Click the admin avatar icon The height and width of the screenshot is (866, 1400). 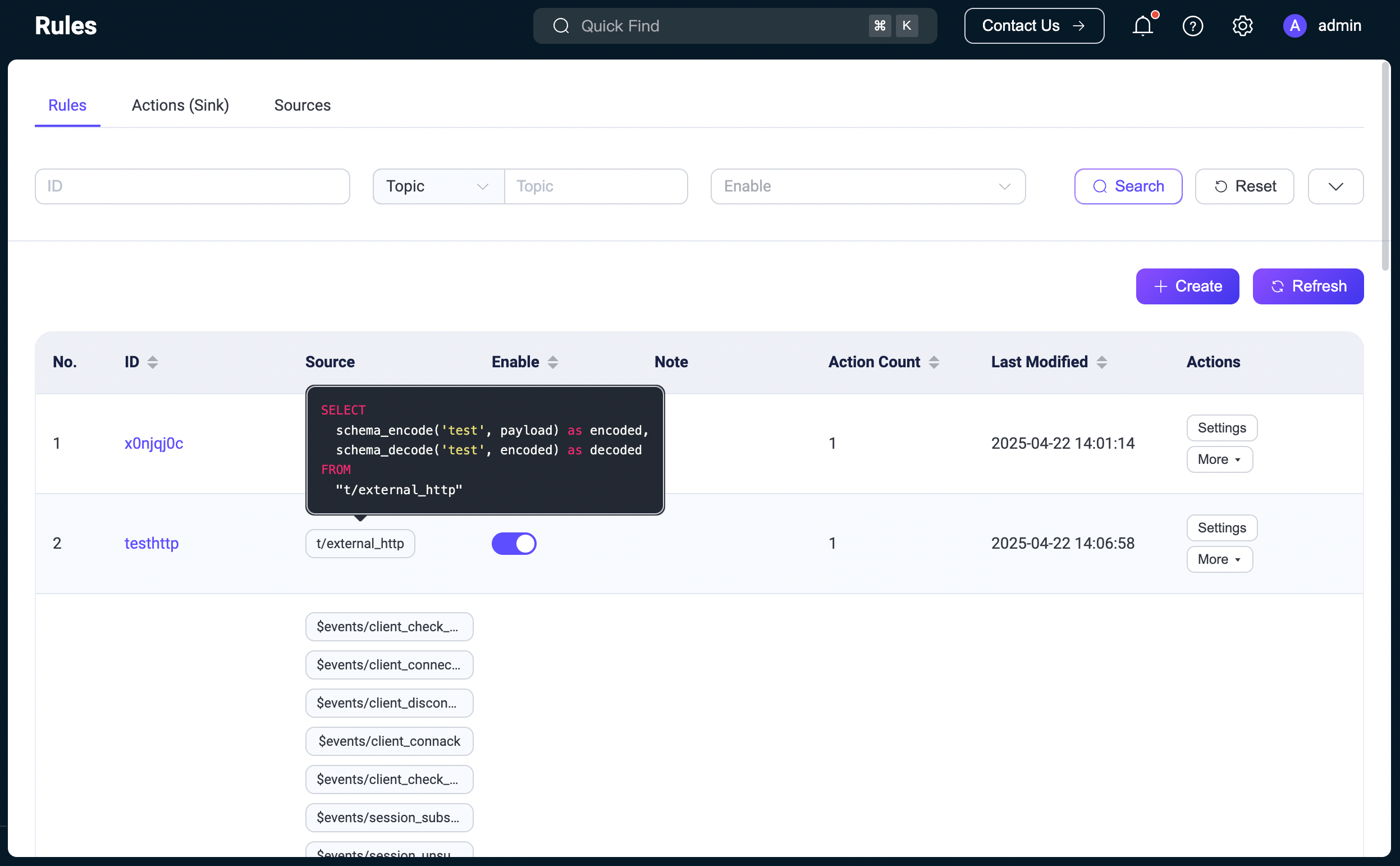1294,26
